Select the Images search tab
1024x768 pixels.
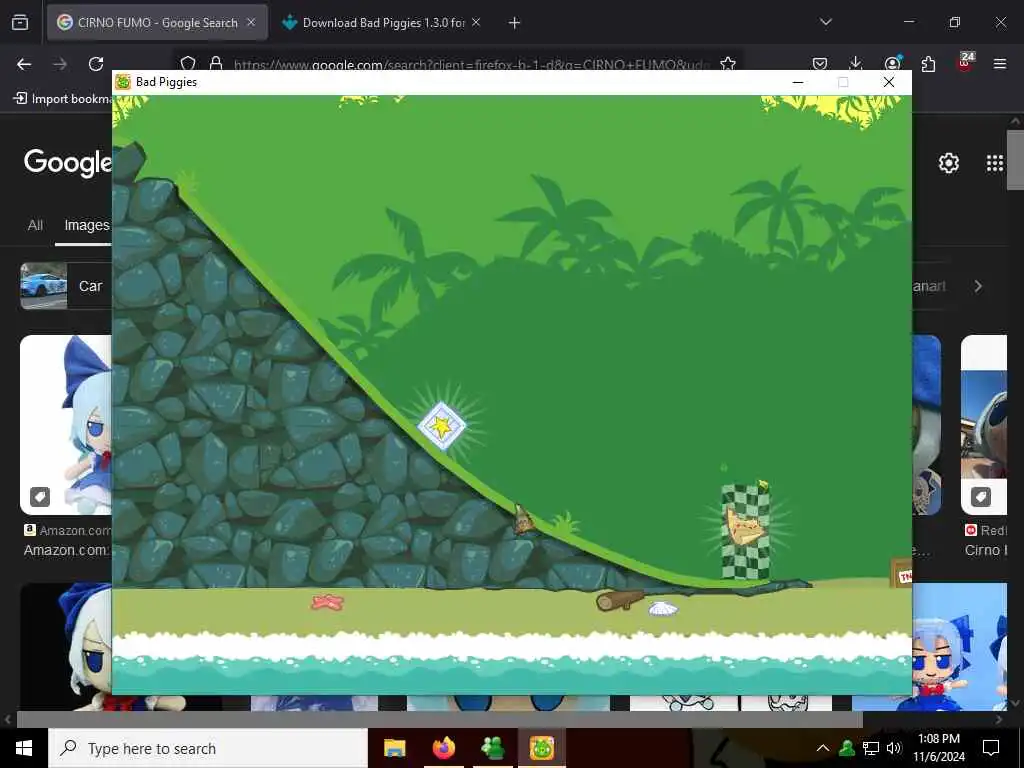tap(86, 225)
